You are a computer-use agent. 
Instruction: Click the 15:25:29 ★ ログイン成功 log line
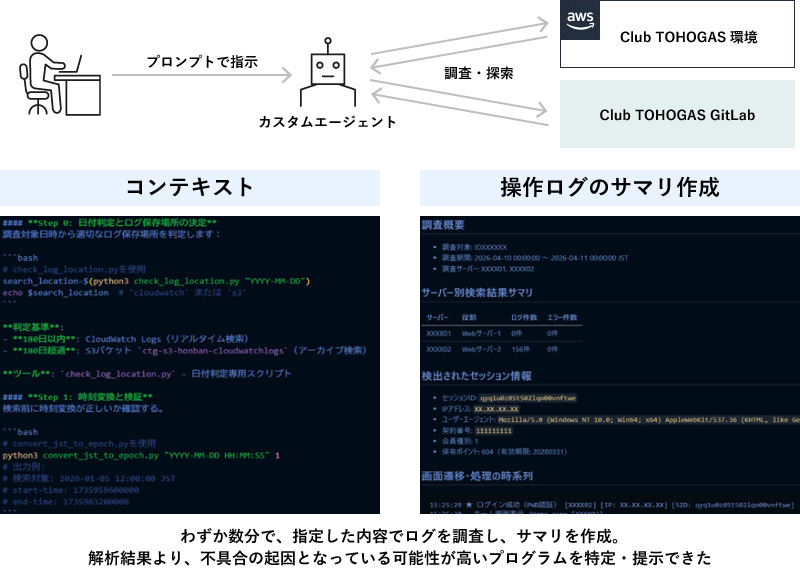(x=612, y=505)
